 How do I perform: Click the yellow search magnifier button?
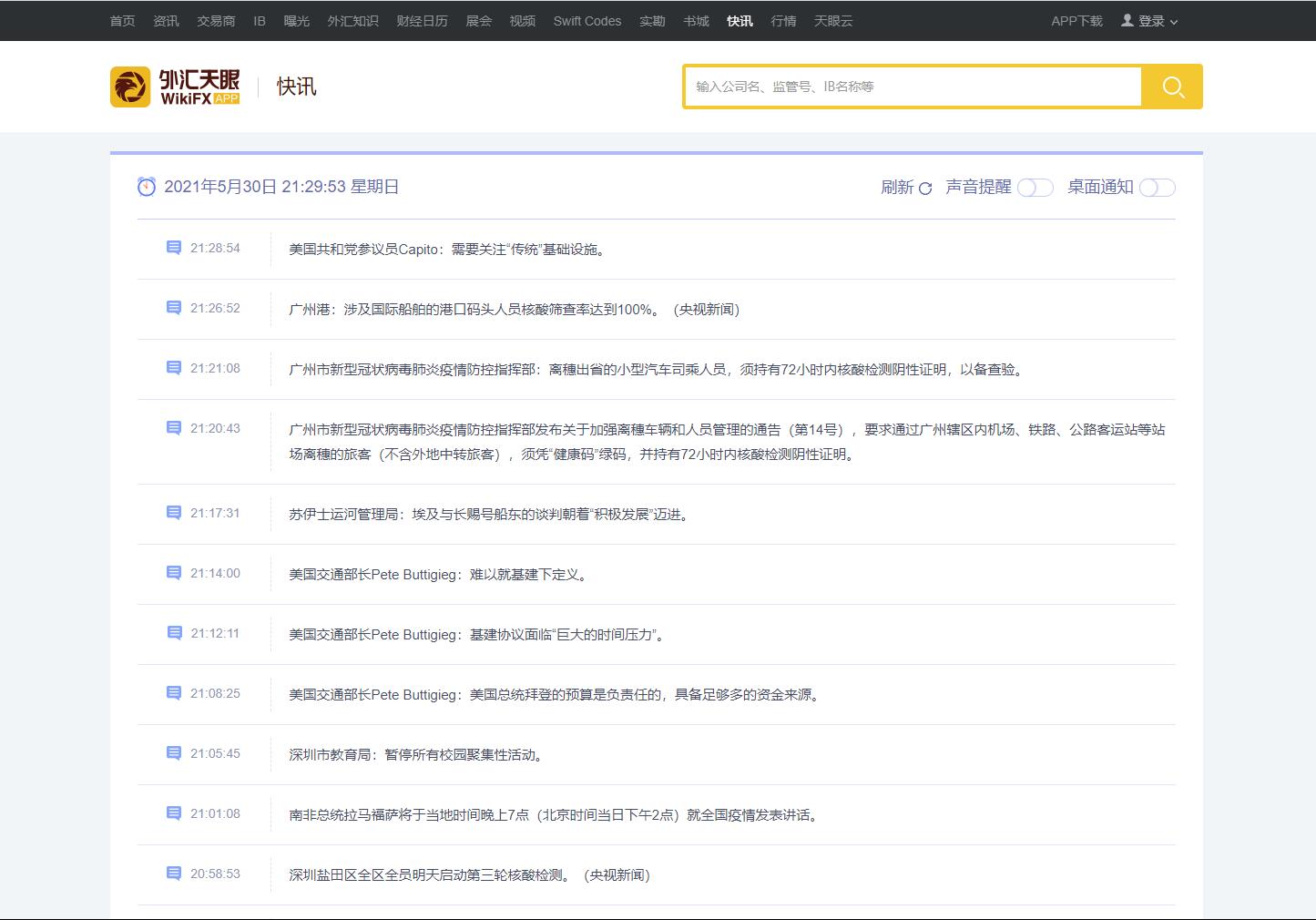1172,87
